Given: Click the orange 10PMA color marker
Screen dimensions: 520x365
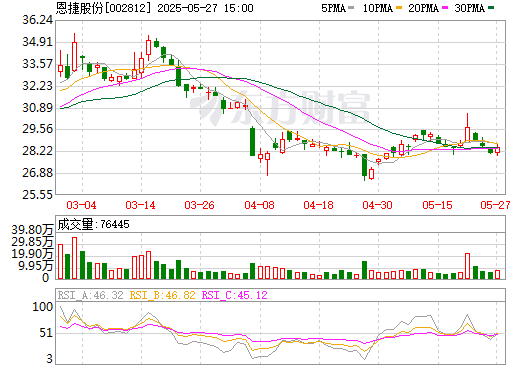Looking at the screenshot, I should [x=399, y=8].
